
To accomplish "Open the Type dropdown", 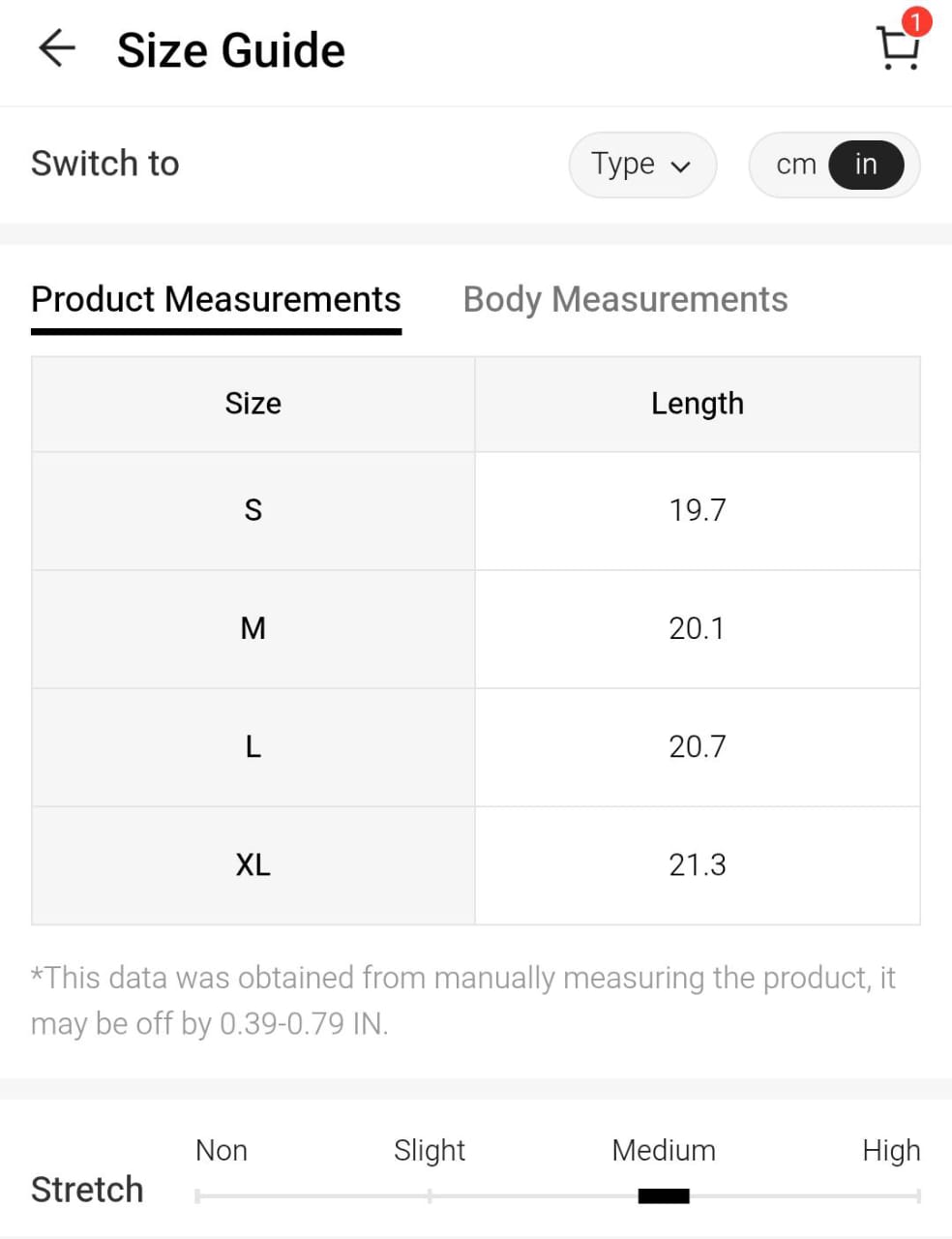I will pos(641,165).
